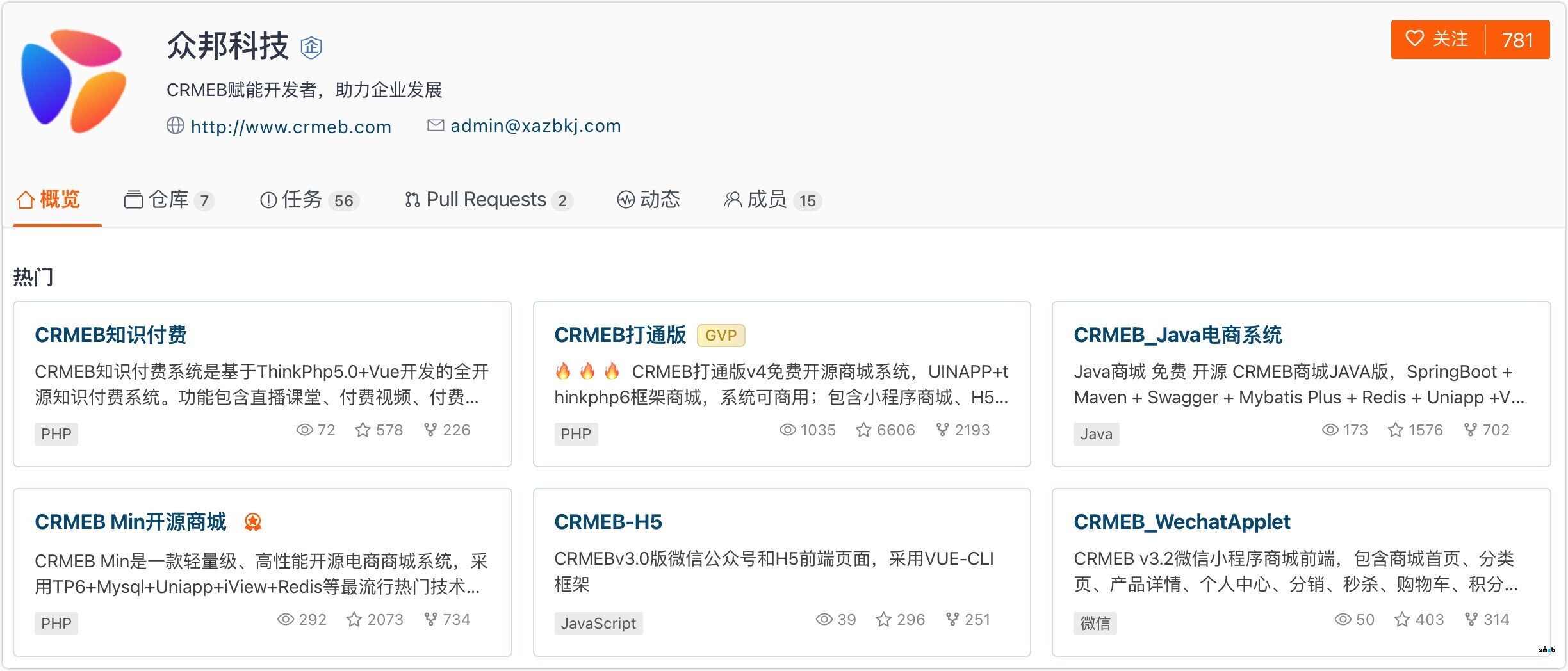1568x671 pixels.
Task: Open the 任务 issues tab
Action: tap(309, 200)
